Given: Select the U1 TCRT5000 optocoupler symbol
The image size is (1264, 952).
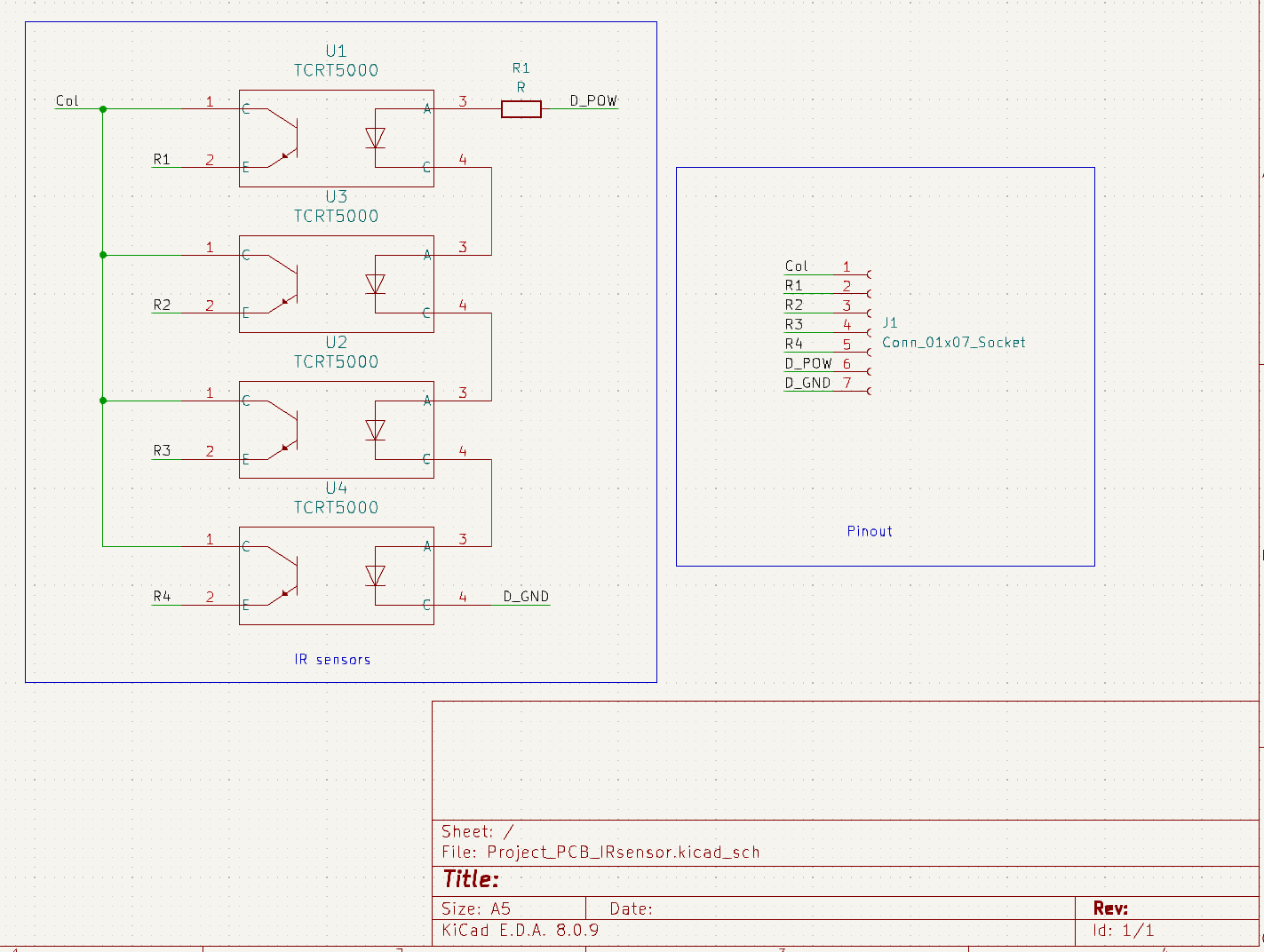Looking at the screenshot, I should click(336, 138).
